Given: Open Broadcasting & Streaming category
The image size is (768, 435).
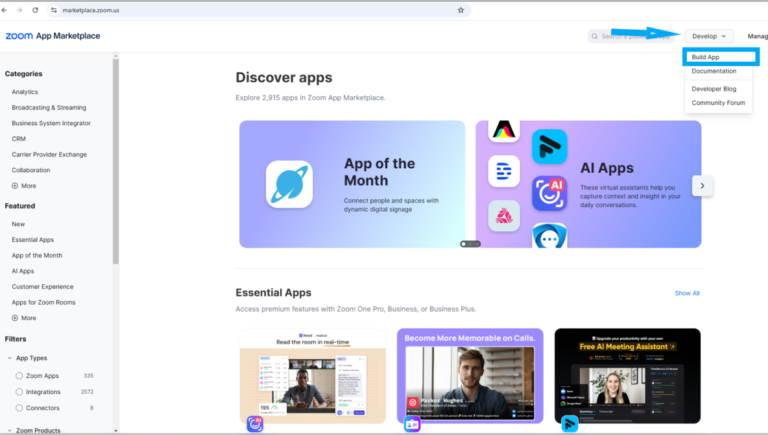Looking at the screenshot, I should click(x=48, y=107).
